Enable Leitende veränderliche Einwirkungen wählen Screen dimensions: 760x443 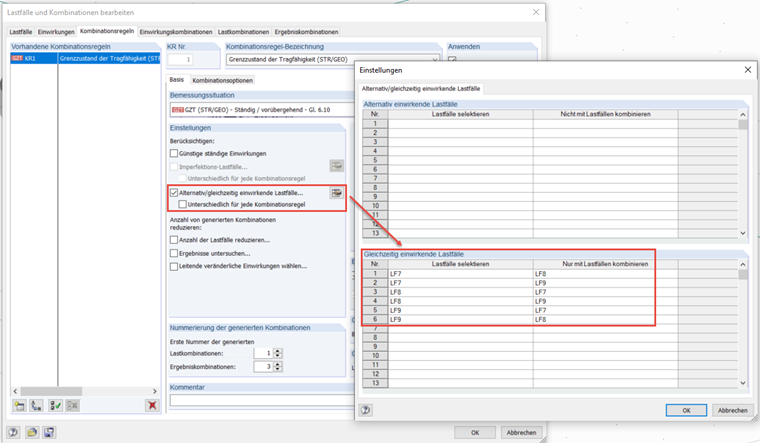174,266
